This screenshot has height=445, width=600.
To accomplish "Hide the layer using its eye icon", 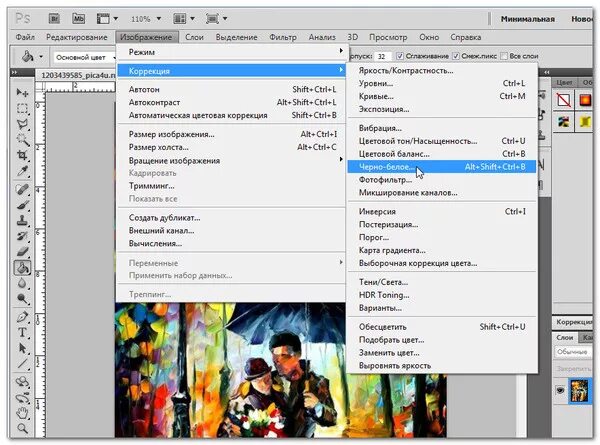I will (x=560, y=390).
